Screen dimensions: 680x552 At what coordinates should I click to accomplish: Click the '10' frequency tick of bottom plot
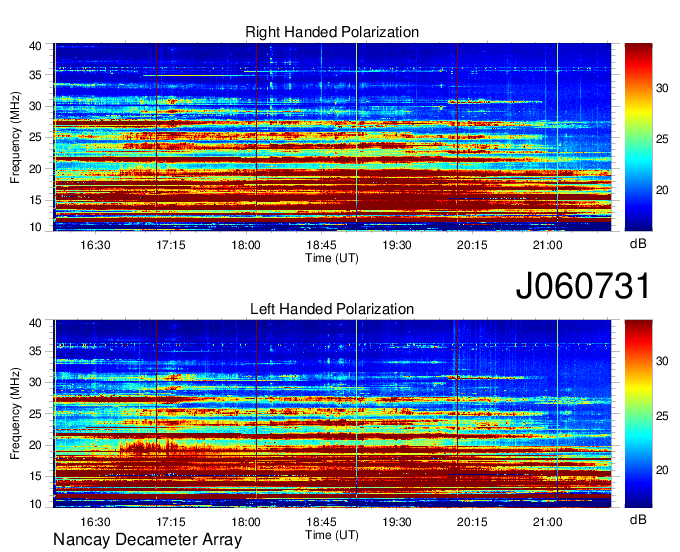point(35,504)
